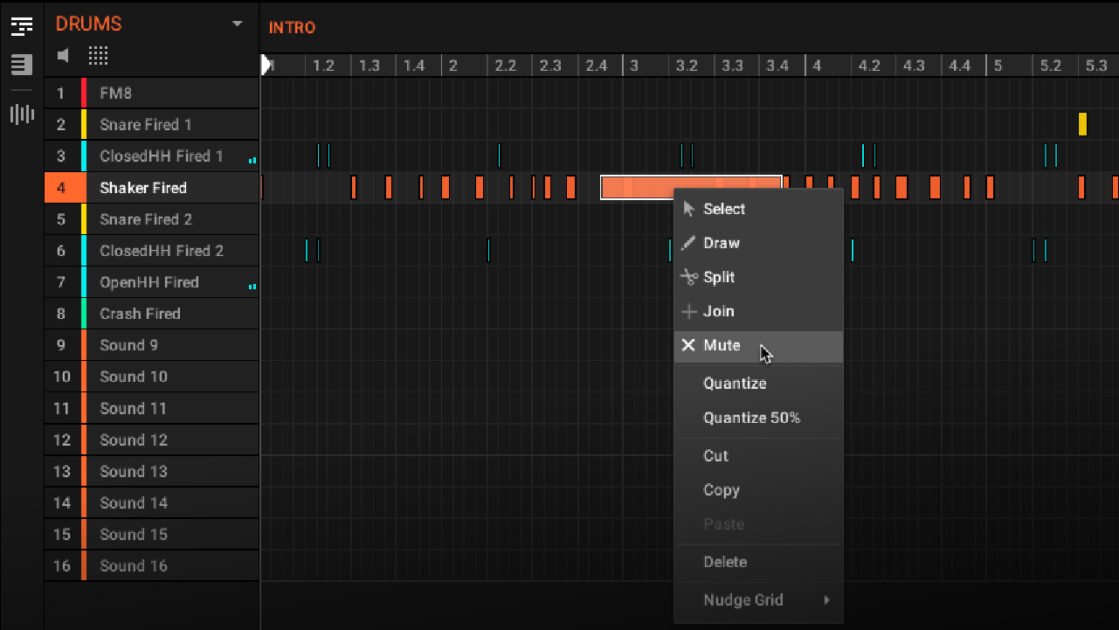Open the DRUMS group dropdown arrow
This screenshot has height=630, width=1119.
point(237,24)
